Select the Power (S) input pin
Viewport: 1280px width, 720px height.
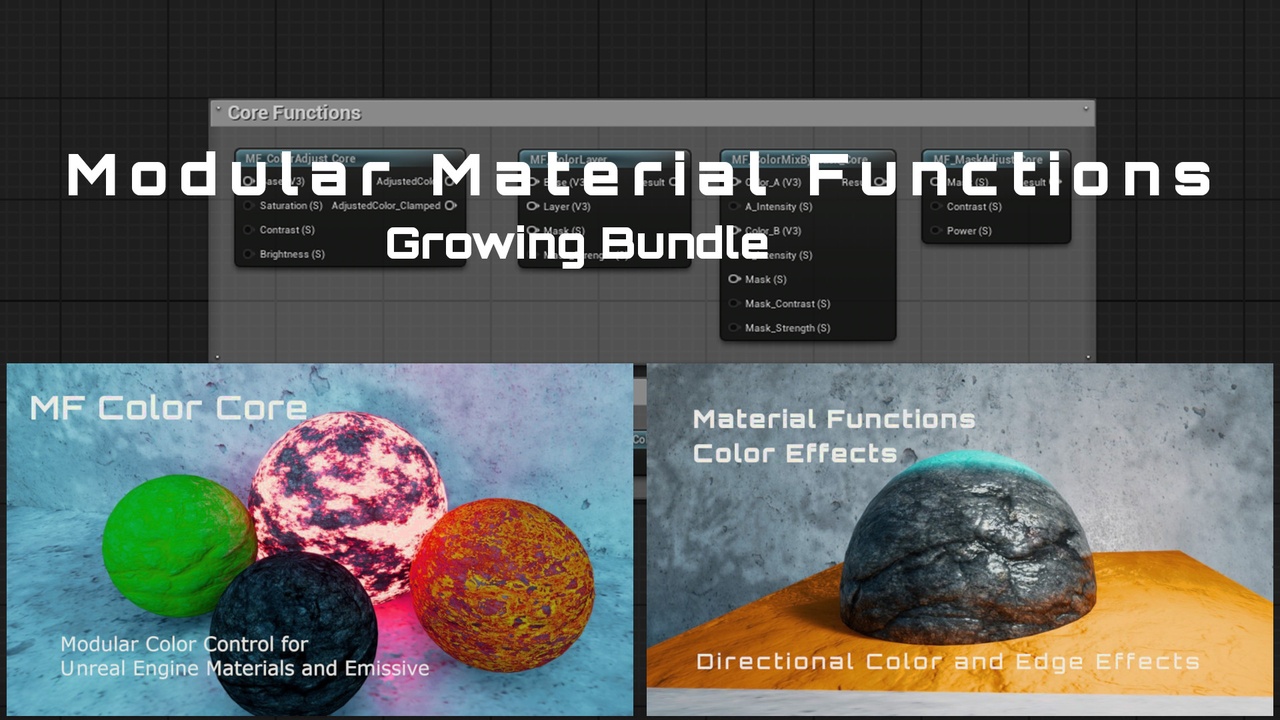click(936, 230)
